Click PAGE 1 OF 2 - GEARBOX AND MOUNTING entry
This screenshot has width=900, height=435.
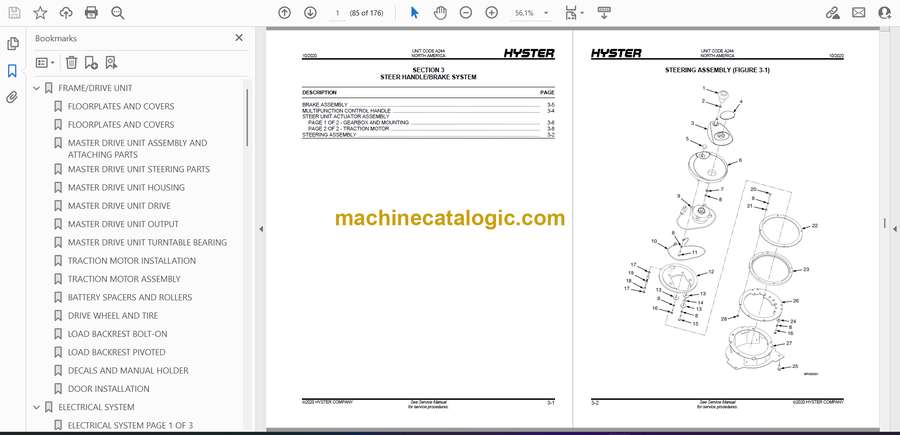[x=358, y=122]
